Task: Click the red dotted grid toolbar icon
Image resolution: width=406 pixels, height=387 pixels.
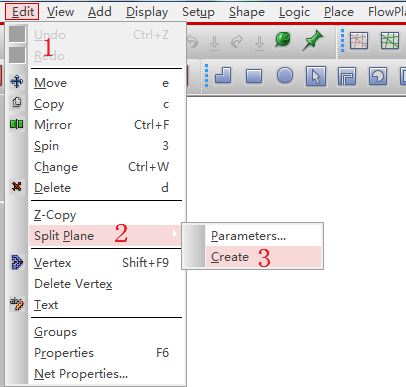Action: [x=359, y=41]
